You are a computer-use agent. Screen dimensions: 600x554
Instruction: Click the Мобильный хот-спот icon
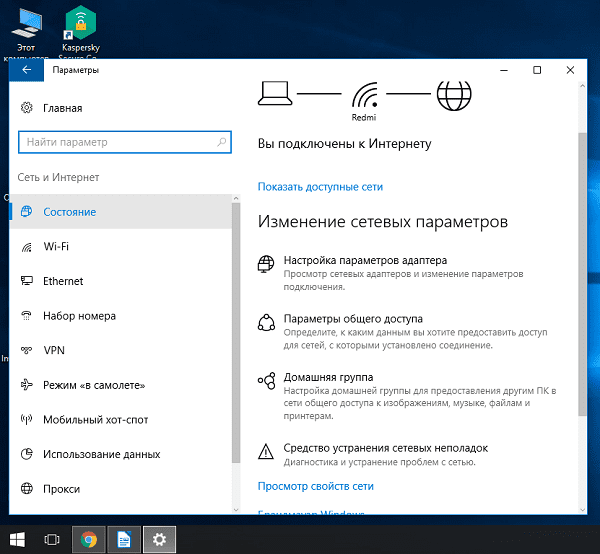tap(25, 420)
